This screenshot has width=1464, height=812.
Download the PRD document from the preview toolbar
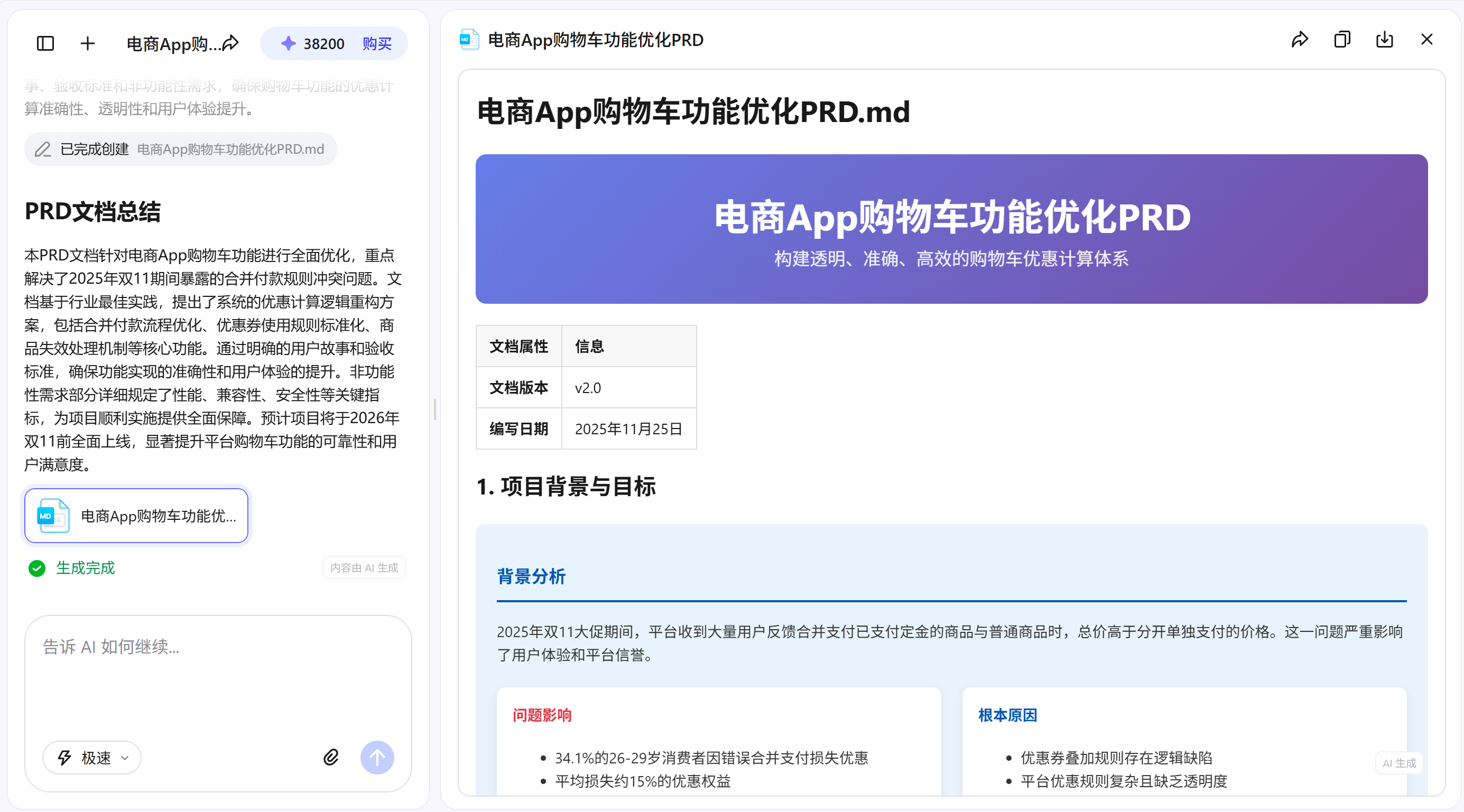point(1384,39)
